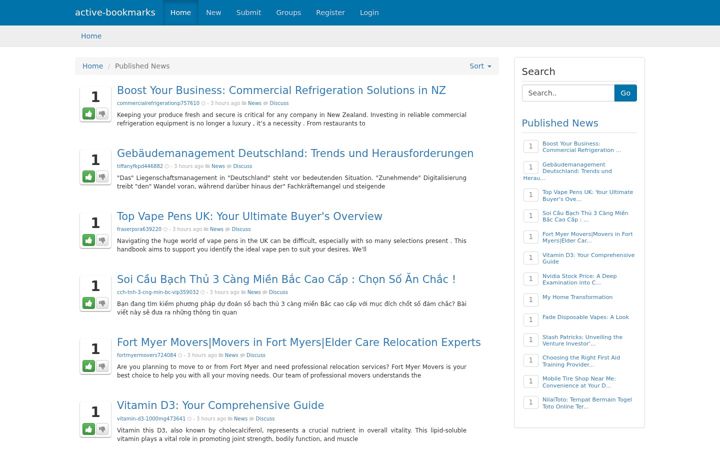Upvote the Soi Cầu Bạch Thủ post
The width and height of the screenshot is (720, 450).
click(x=89, y=303)
